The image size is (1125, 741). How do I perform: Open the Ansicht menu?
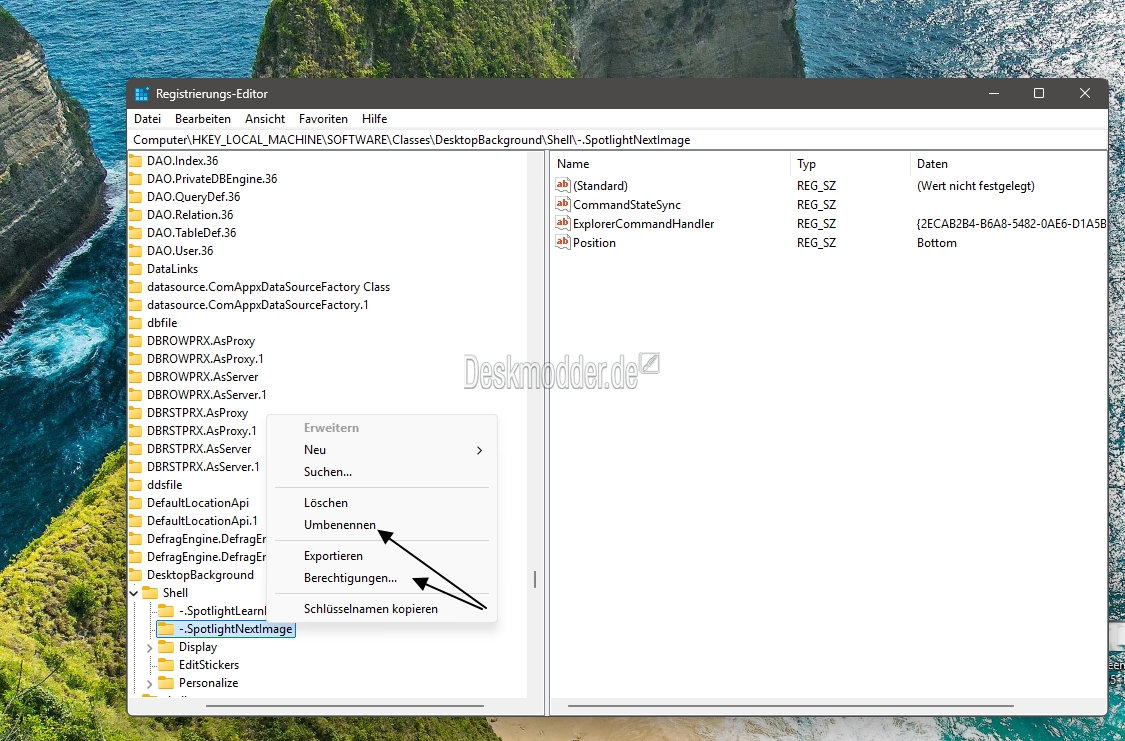coord(265,119)
